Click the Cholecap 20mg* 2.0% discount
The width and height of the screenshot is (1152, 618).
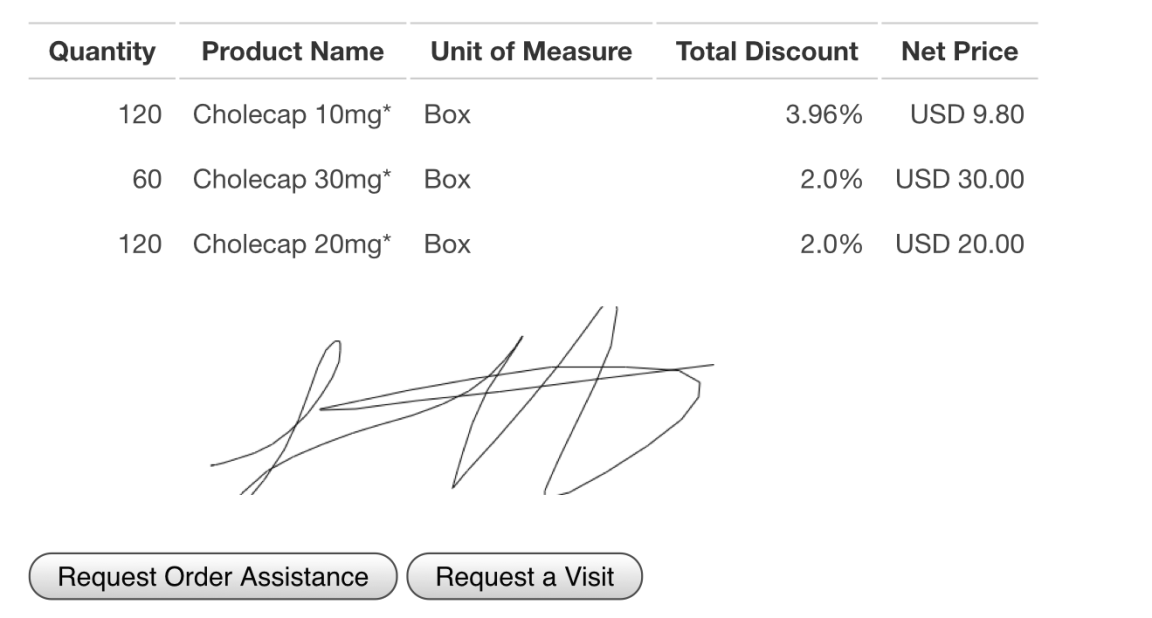pos(830,245)
